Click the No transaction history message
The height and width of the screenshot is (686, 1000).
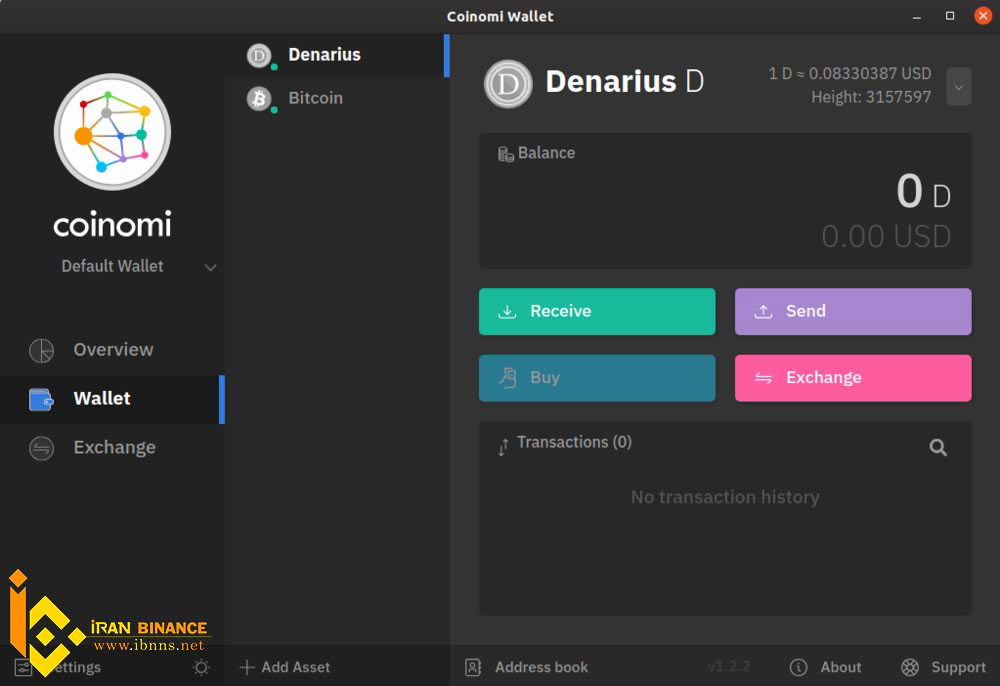(725, 497)
